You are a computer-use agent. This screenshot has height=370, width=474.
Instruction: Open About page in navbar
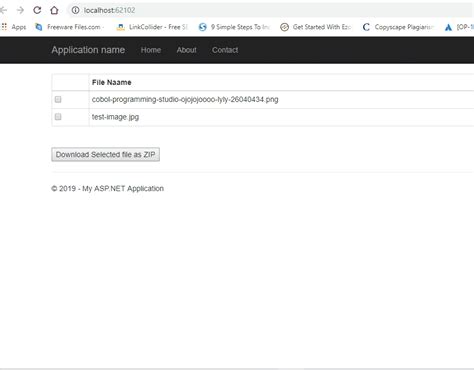186,50
